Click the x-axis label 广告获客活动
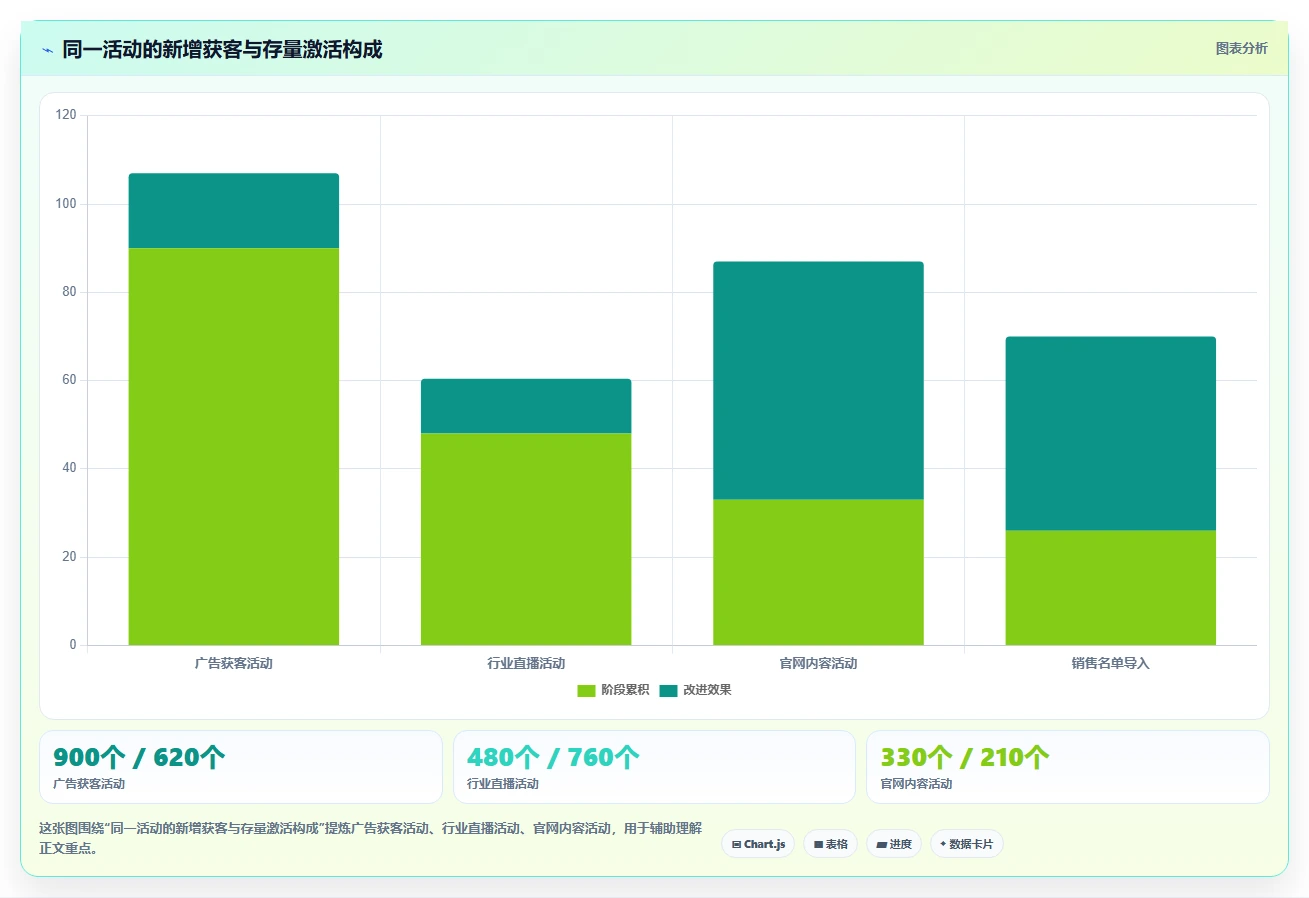Screen dimensions: 1309x898 tap(234, 664)
